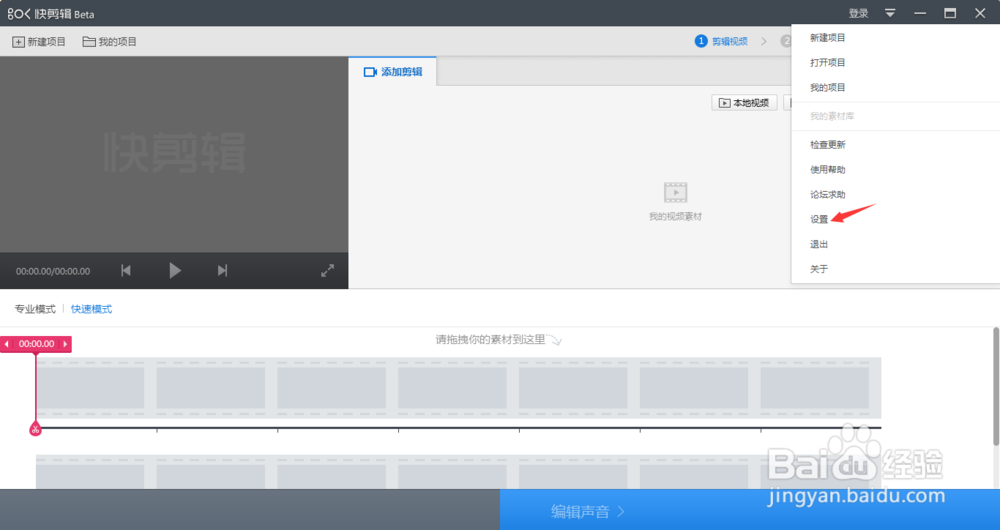Click 关于 menu entry

[x=819, y=269]
